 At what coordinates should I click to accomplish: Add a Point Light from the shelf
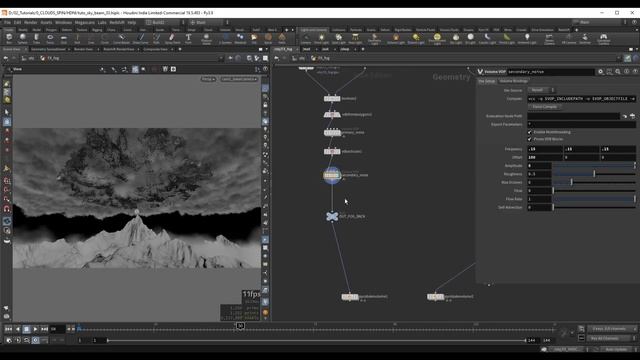[x=321, y=38]
